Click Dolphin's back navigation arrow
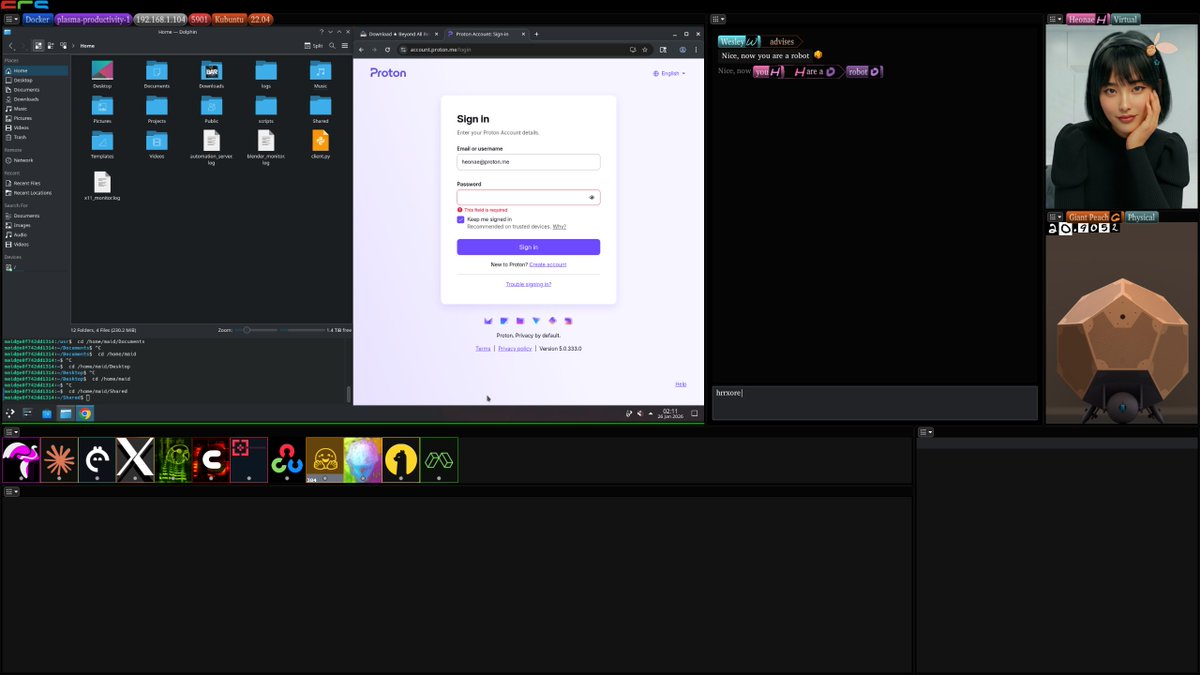1200x675 pixels. [11, 45]
